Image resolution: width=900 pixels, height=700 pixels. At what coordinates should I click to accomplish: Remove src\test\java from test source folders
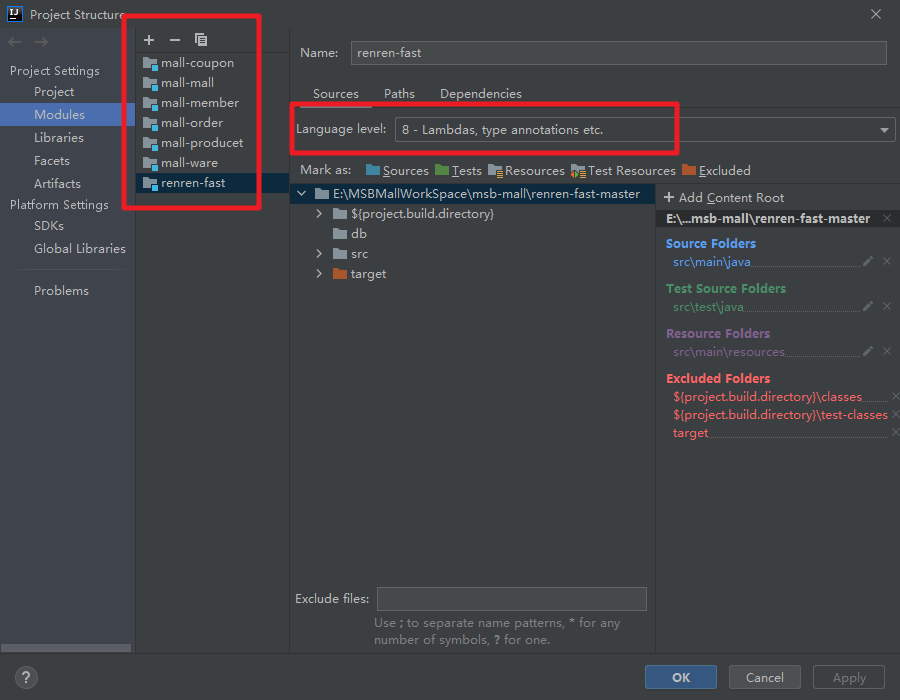tap(887, 306)
